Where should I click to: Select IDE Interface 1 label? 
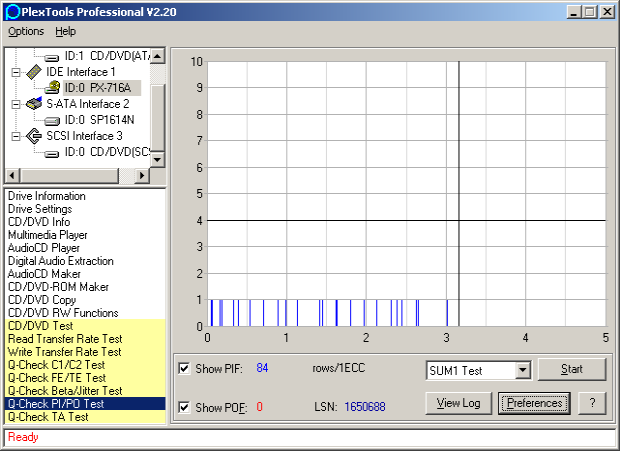[x=81, y=72]
